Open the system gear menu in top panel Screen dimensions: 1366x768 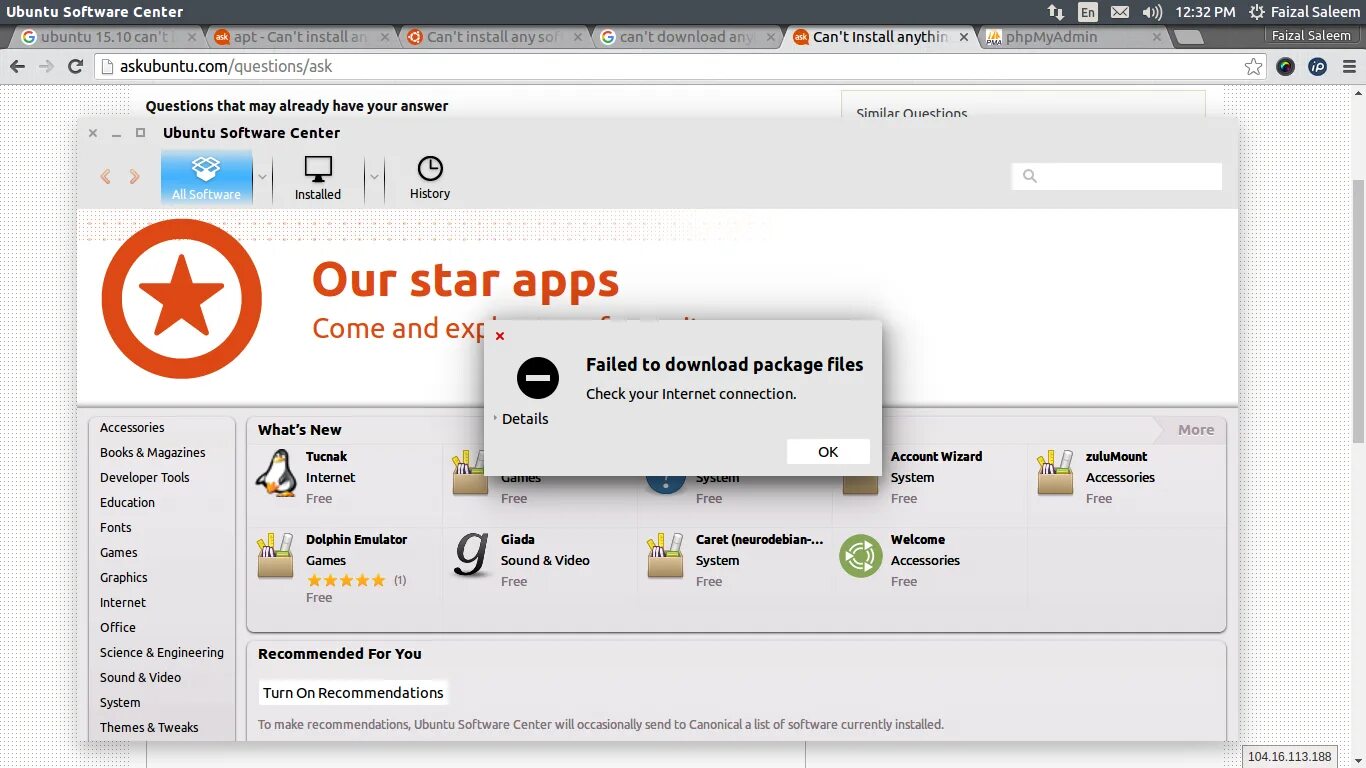tap(1257, 12)
